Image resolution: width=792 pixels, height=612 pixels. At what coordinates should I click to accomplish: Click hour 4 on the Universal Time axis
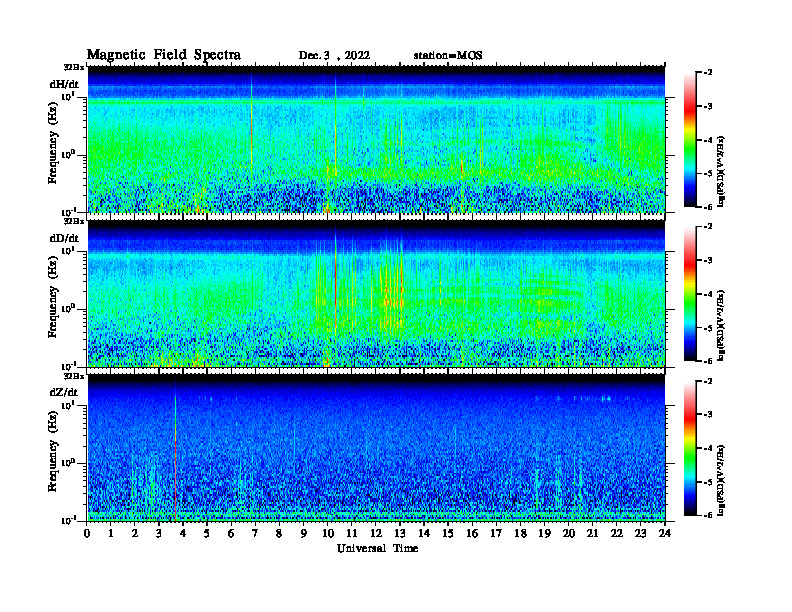(x=183, y=534)
